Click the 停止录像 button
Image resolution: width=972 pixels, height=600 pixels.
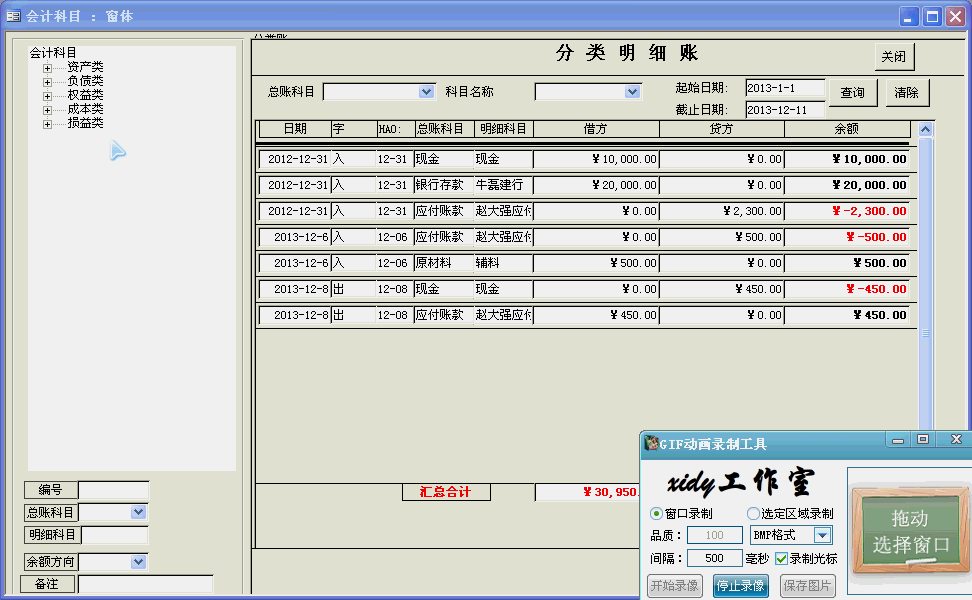tap(741, 586)
